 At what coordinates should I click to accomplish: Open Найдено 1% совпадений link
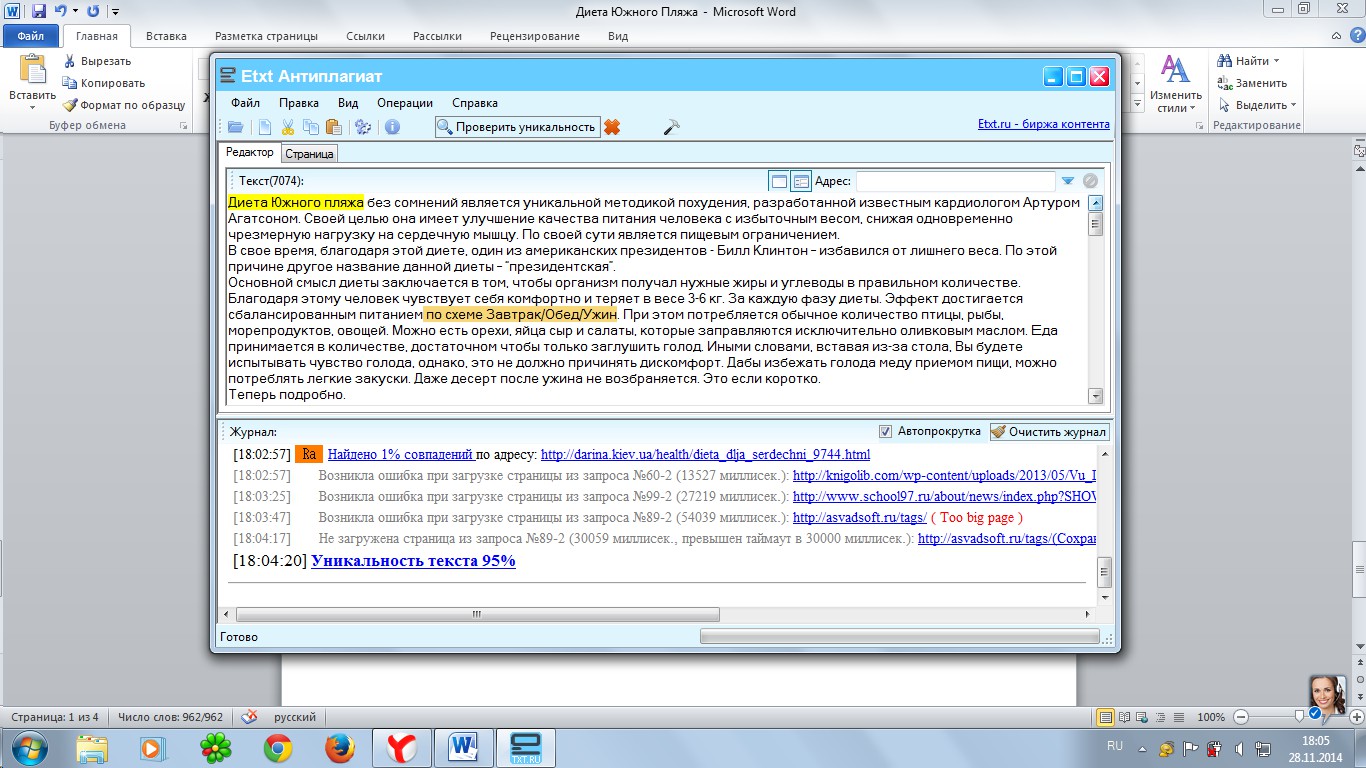click(400, 454)
